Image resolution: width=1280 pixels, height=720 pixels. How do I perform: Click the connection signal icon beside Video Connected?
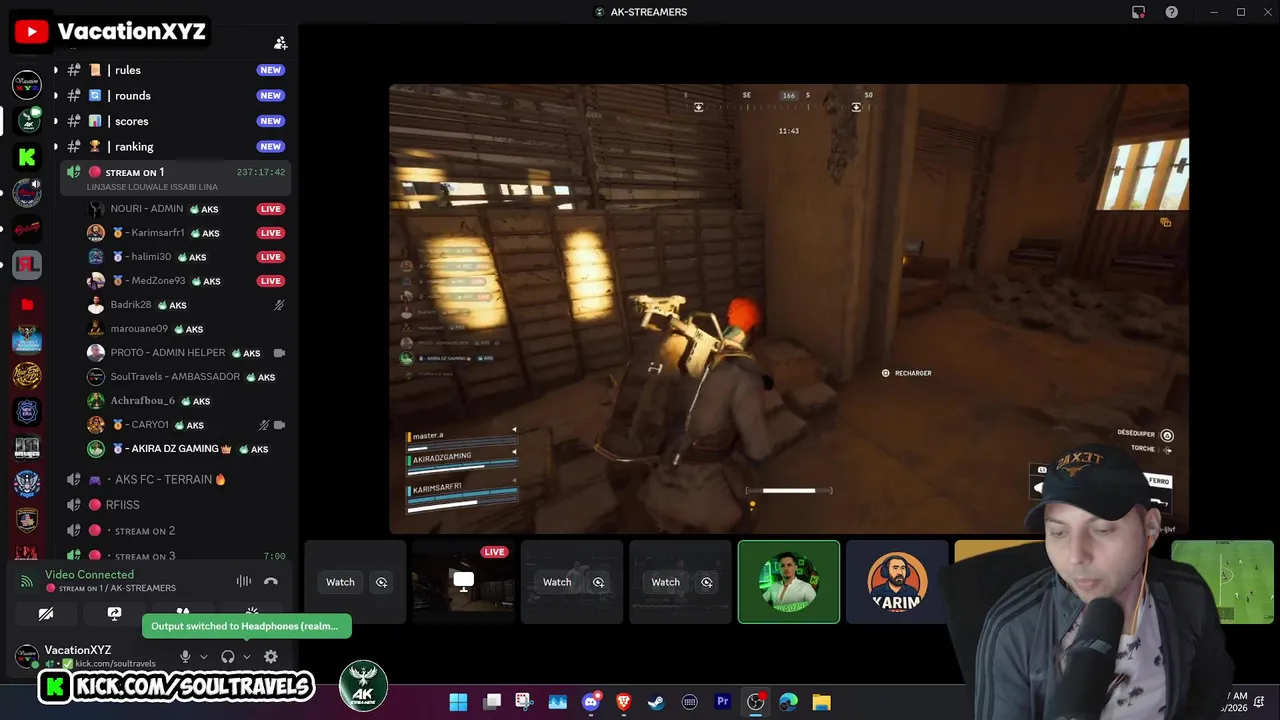click(x=27, y=581)
